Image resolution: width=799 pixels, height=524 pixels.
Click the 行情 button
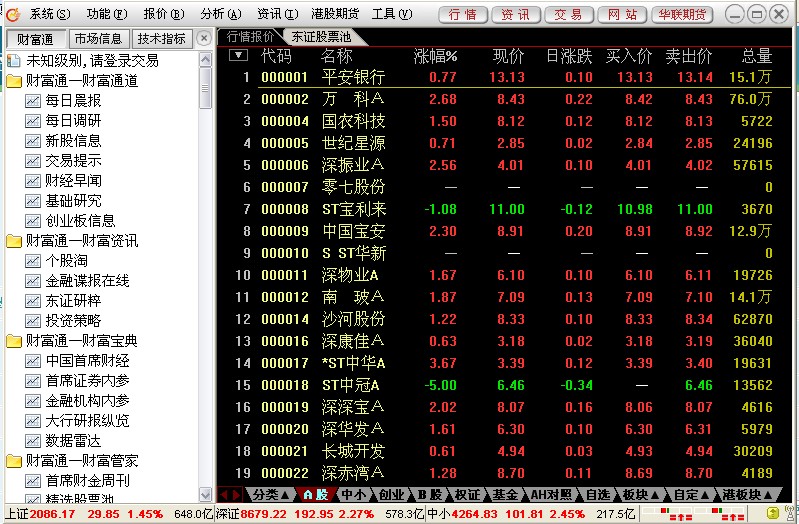click(463, 15)
